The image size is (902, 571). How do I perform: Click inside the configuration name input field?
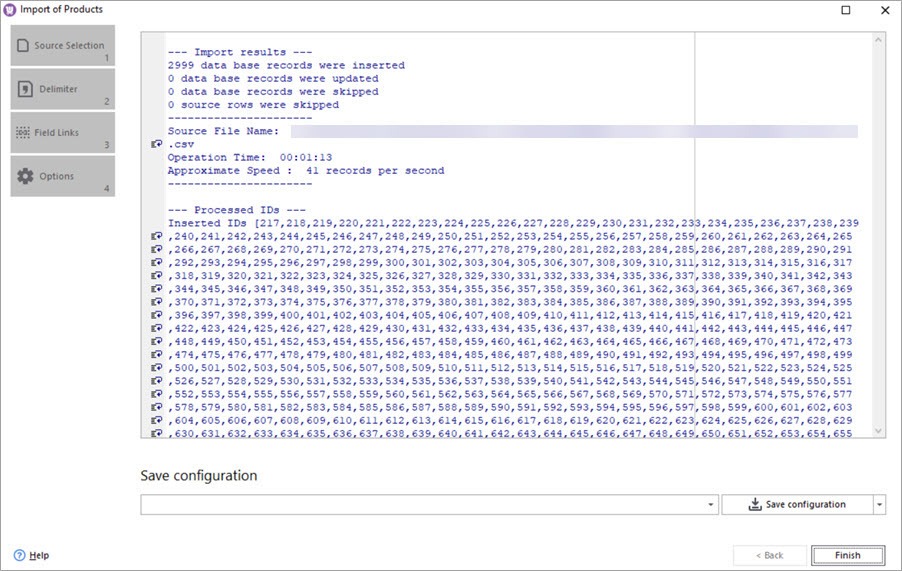coord(420,505)
